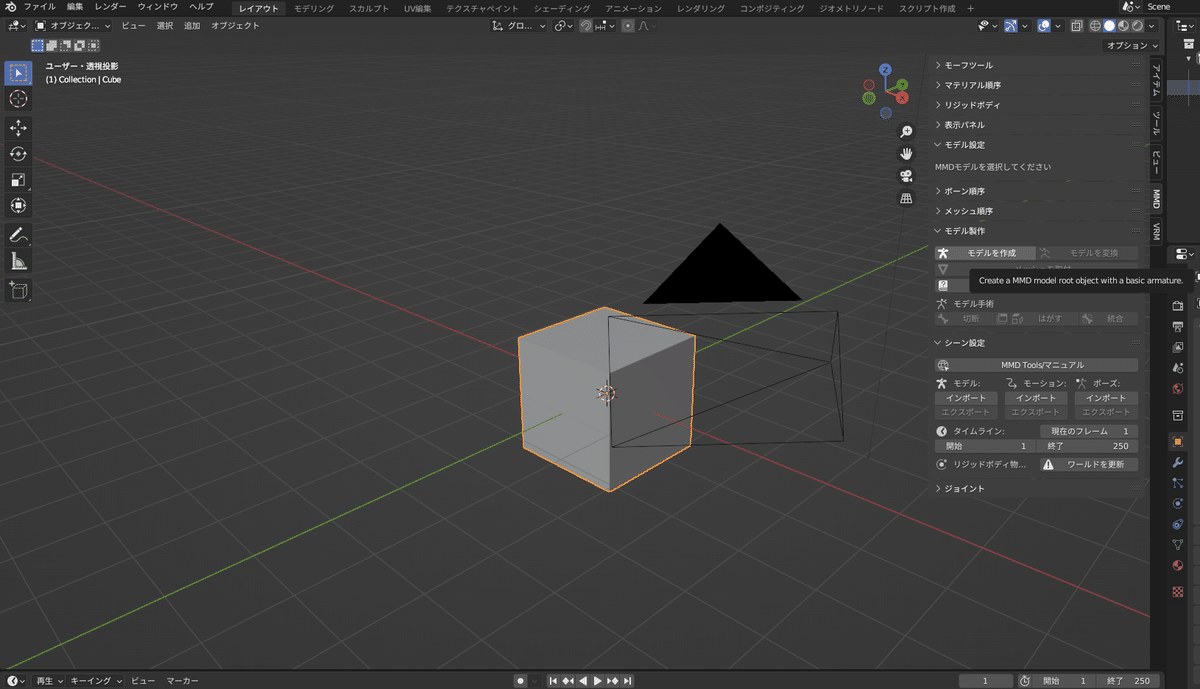Open the ファイル menu
Viewport: 1200px width, 689px height.
40,7
